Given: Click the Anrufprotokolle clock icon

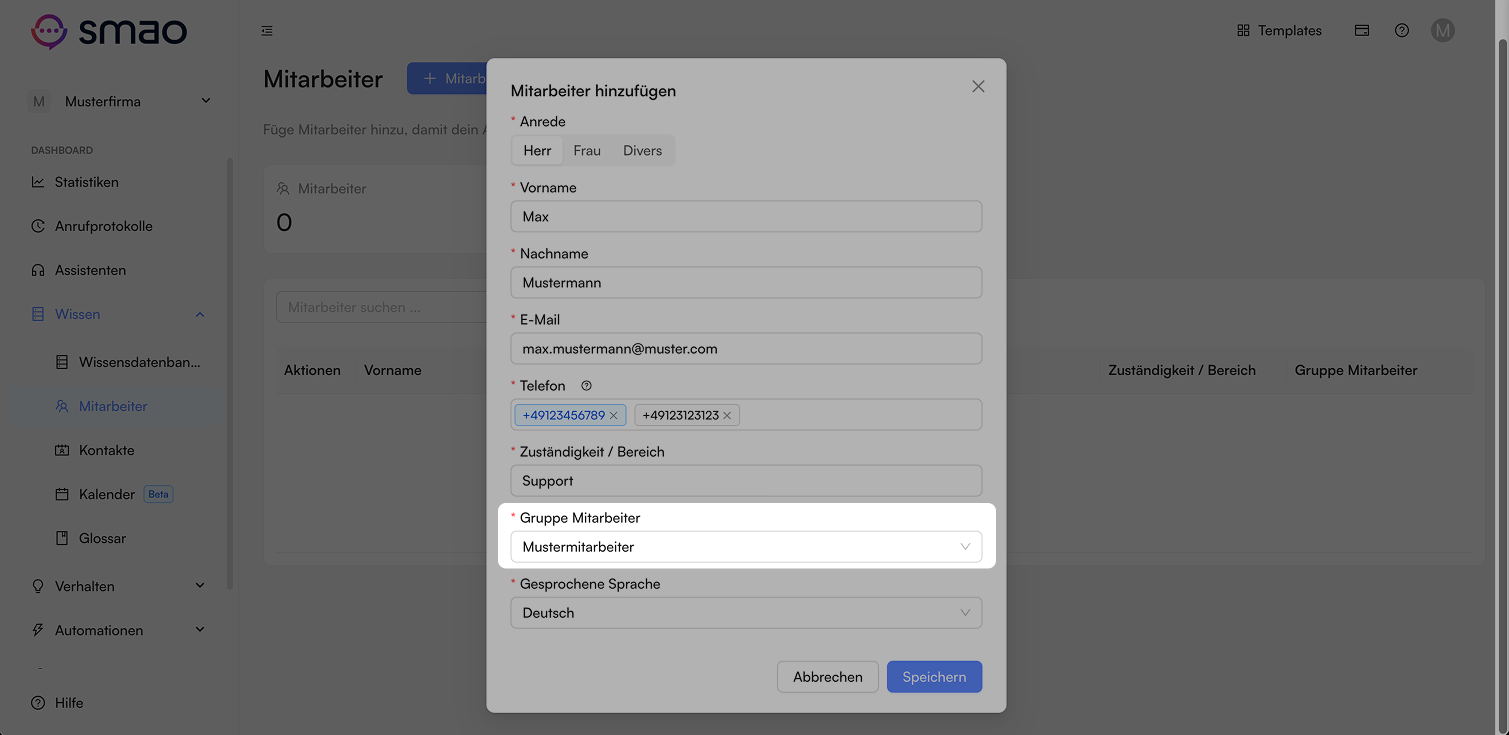Looking at the screenshot, I should (38, 226).
